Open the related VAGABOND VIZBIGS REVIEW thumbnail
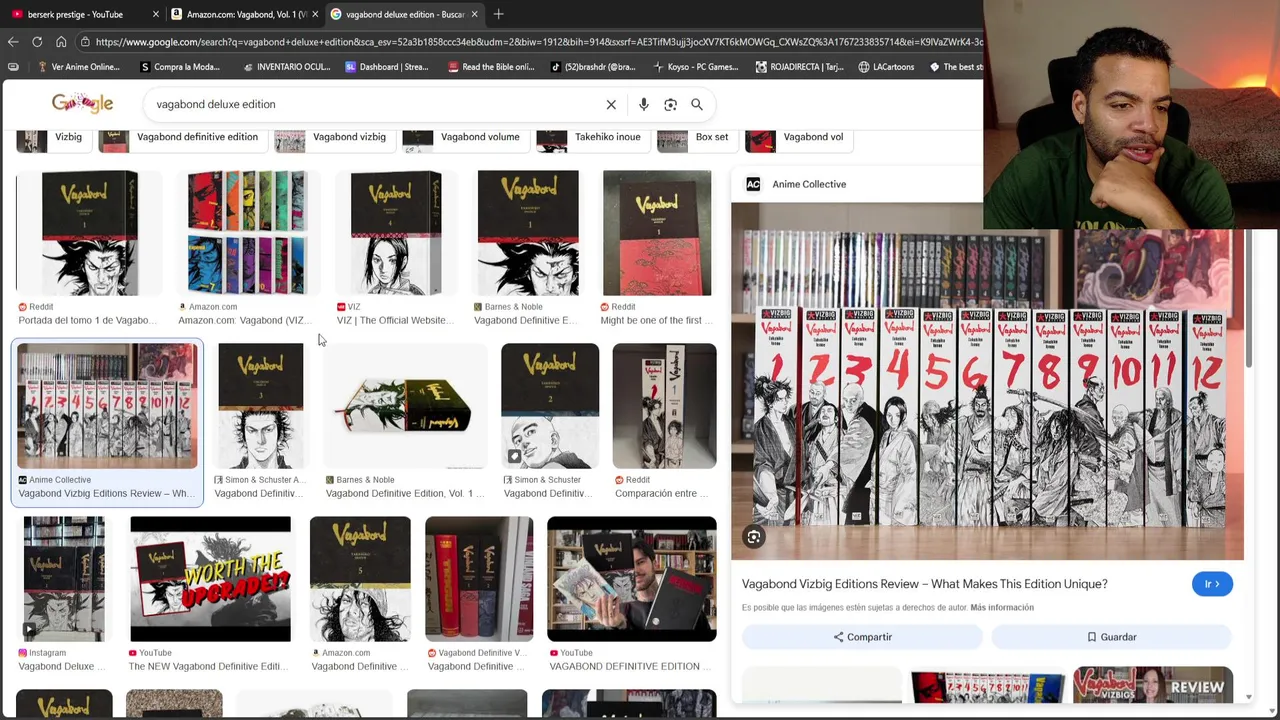 pyautogui.click(x=1153, y=685)
